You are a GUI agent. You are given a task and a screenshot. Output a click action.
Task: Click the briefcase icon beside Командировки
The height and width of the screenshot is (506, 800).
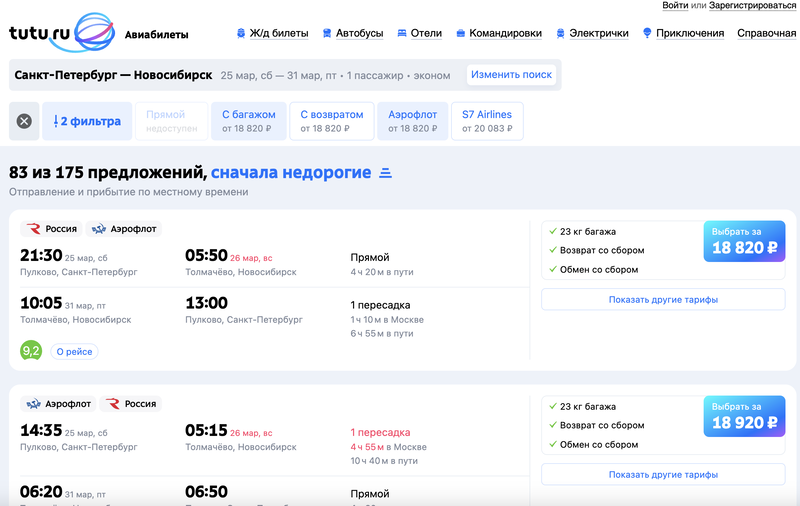(461, 34)
